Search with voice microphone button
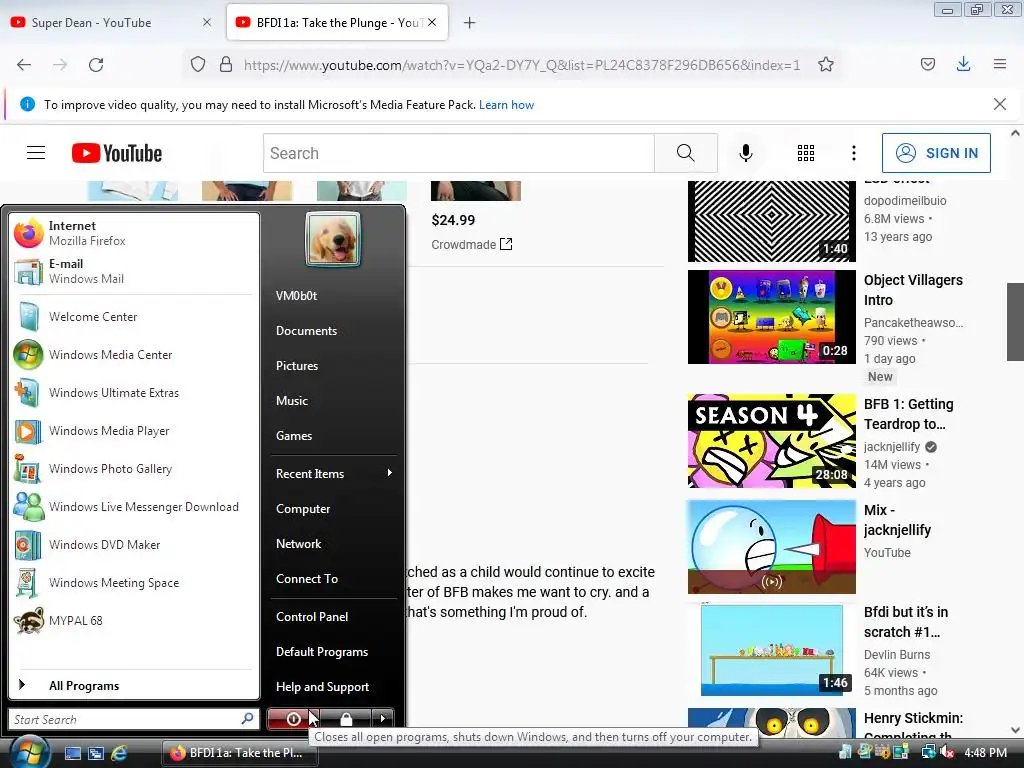Viewport: 1024px width, 768px height. click(x=746, y=153)
